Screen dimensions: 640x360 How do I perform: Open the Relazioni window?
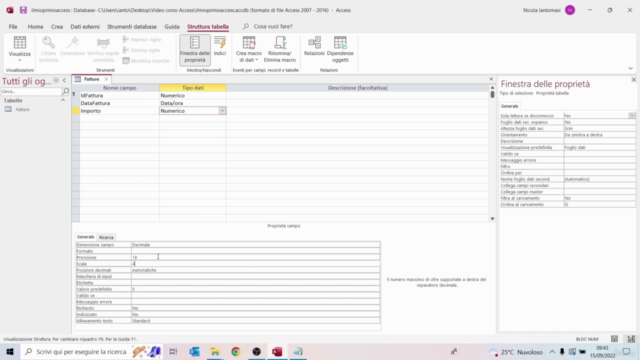point(314,46)
